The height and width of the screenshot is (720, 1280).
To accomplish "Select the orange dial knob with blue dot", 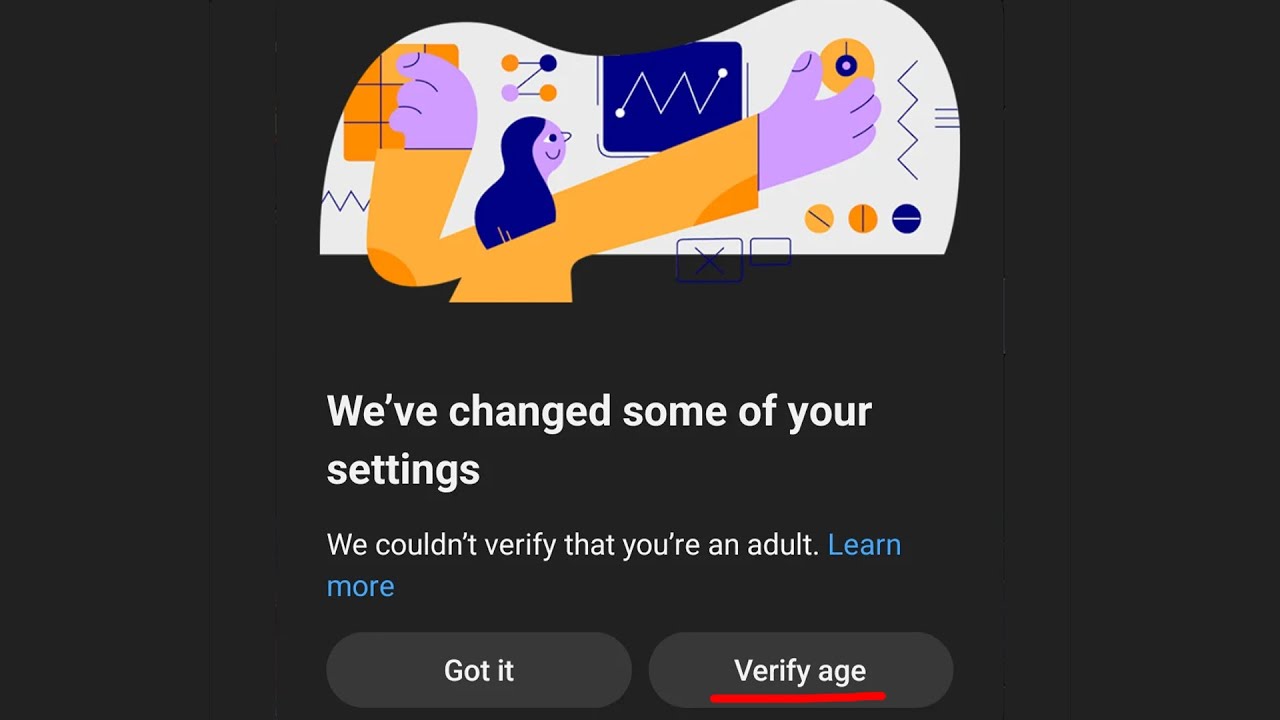I will coord(846,66).
